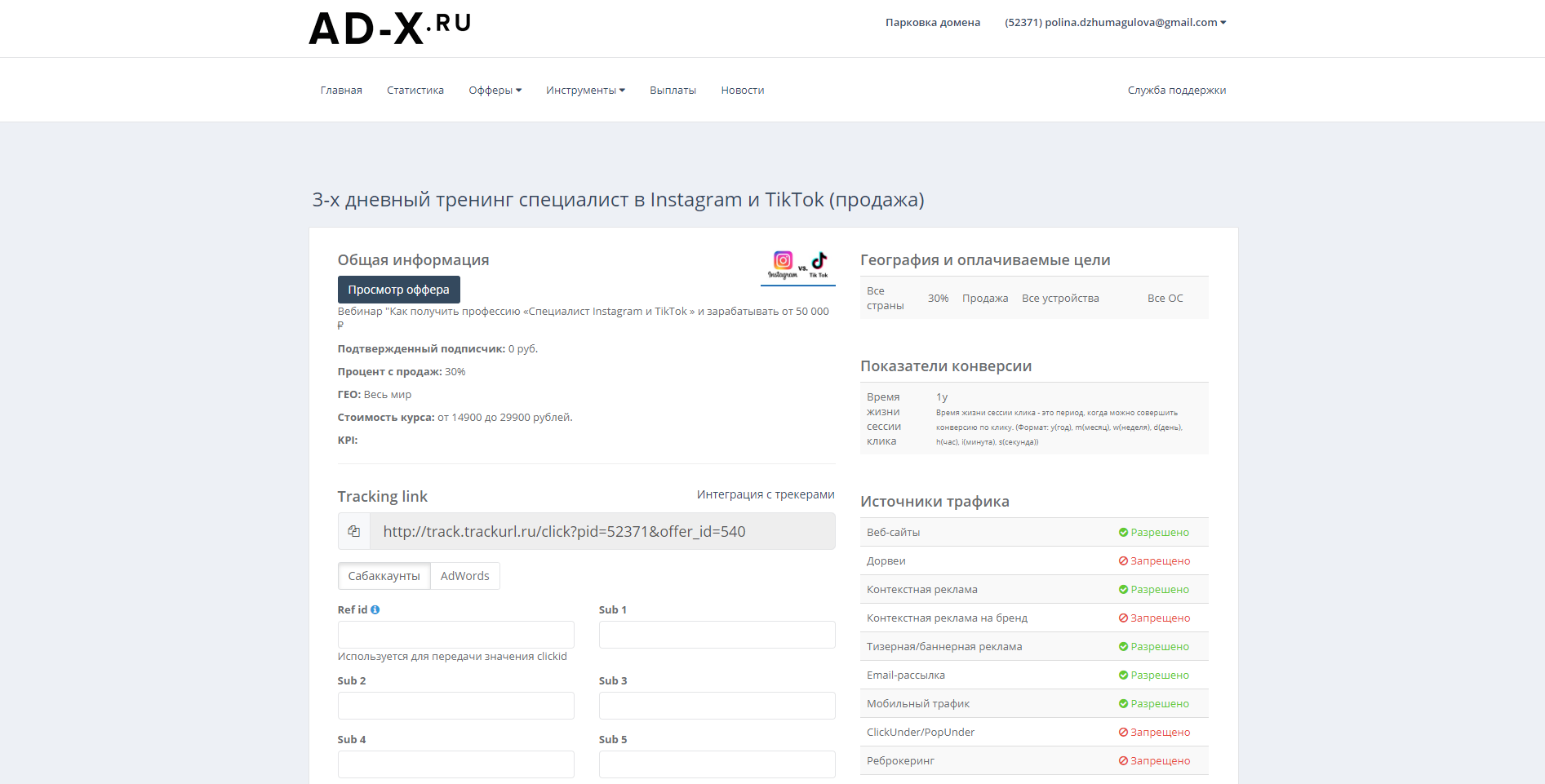Image resolution: width=1545 pixels, height=784 pixels.
Task: Click the Ref id info icon
Action: pos(375,609)
